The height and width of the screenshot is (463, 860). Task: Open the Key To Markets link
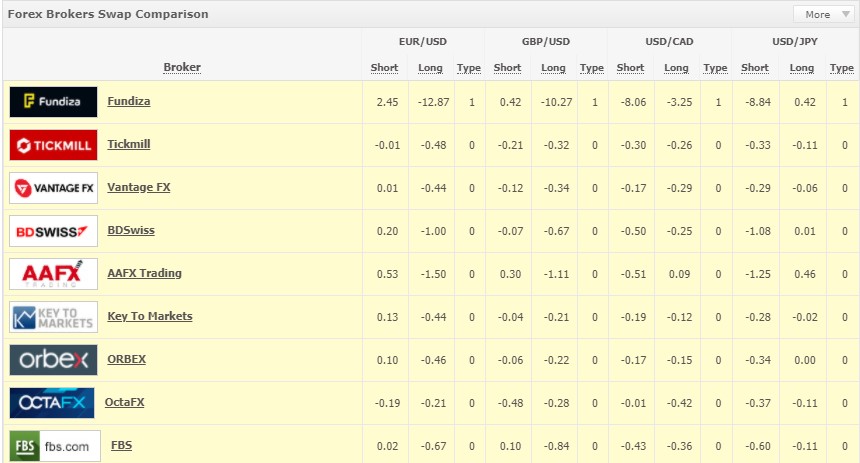150,316
